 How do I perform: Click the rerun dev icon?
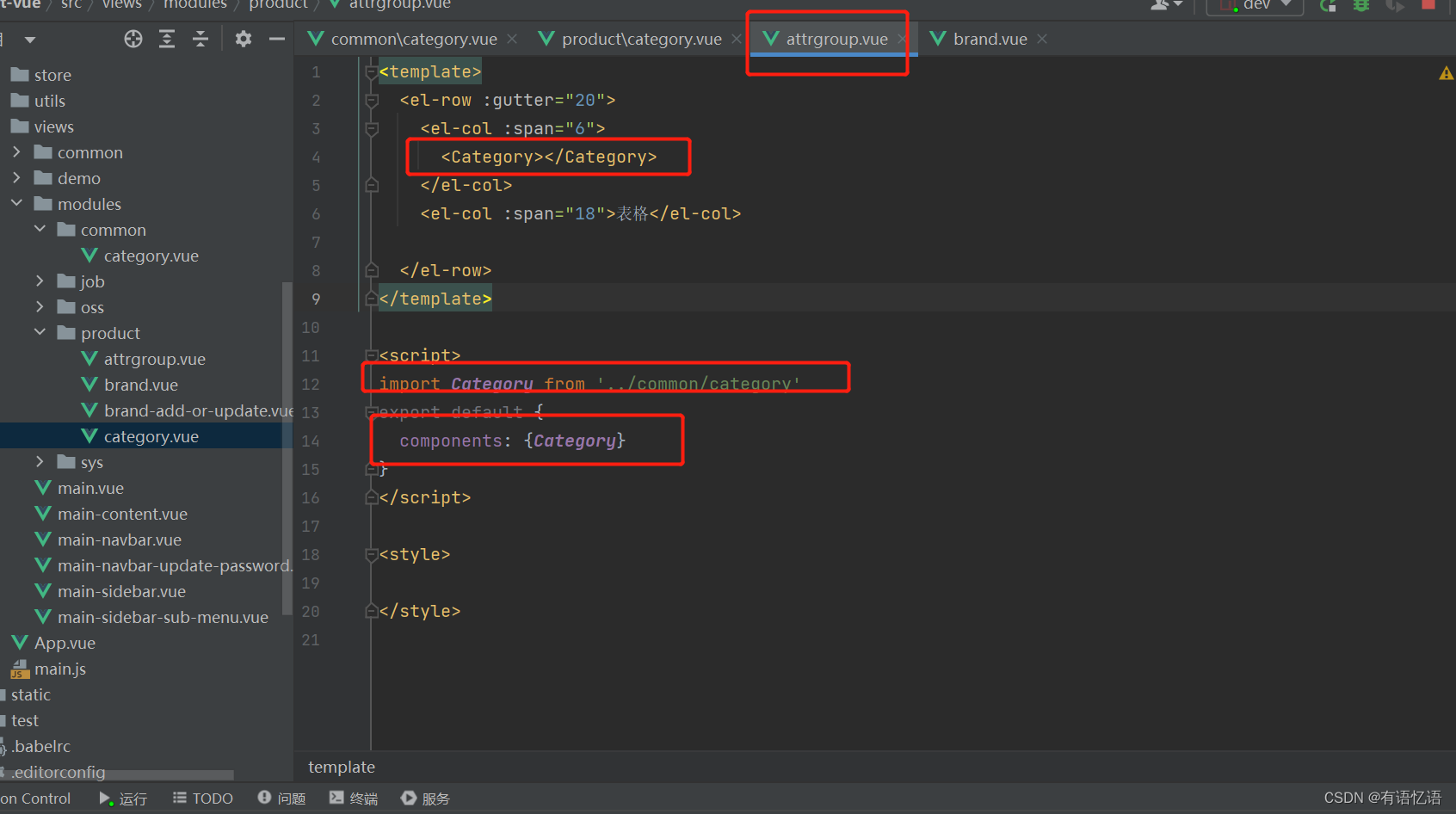click(1328, 5)
